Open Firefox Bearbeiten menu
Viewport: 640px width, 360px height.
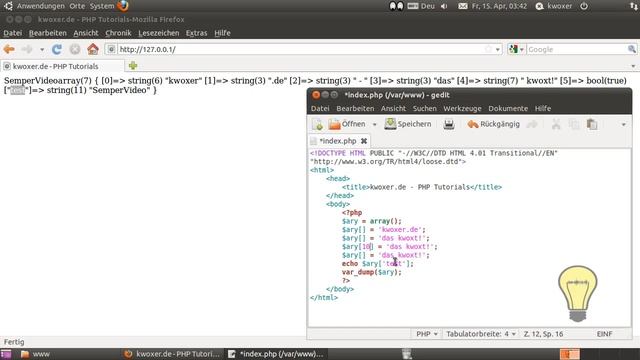[48, 33]
